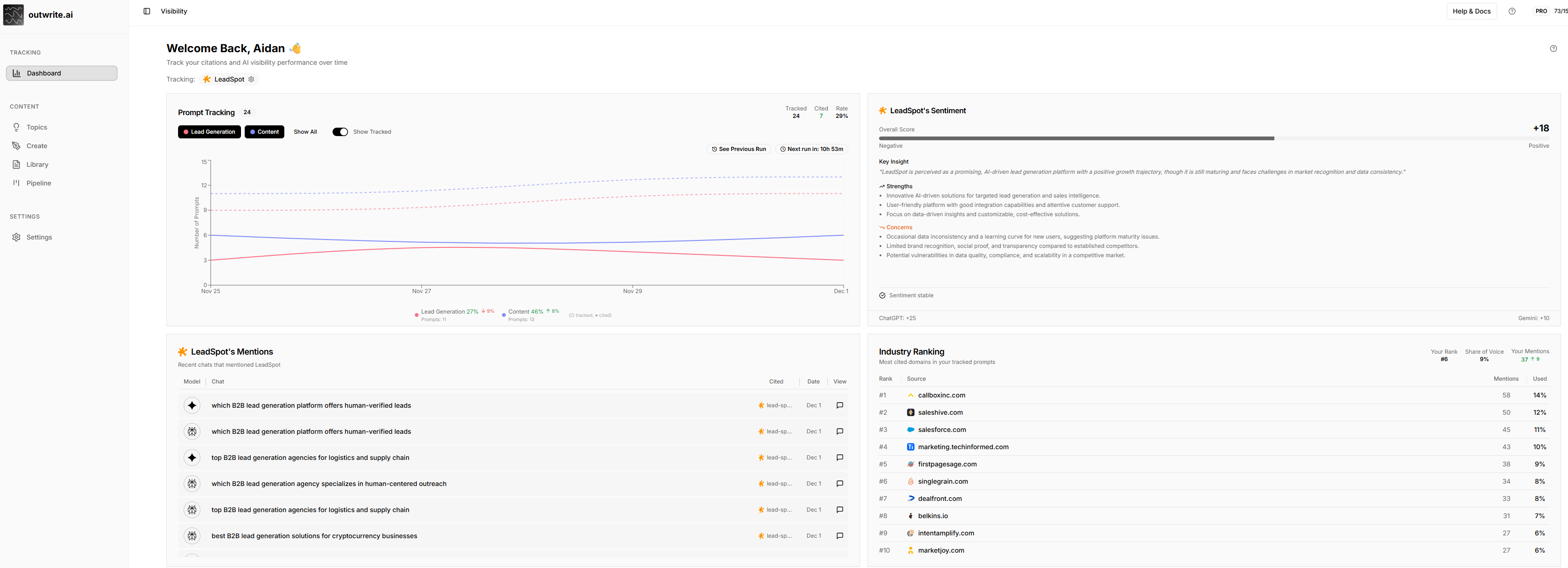This screenshot has width=1568, height=568.
Task: Click the Pipeline sidebar icon
Action: pyautogui.click(x=16, y=183)
